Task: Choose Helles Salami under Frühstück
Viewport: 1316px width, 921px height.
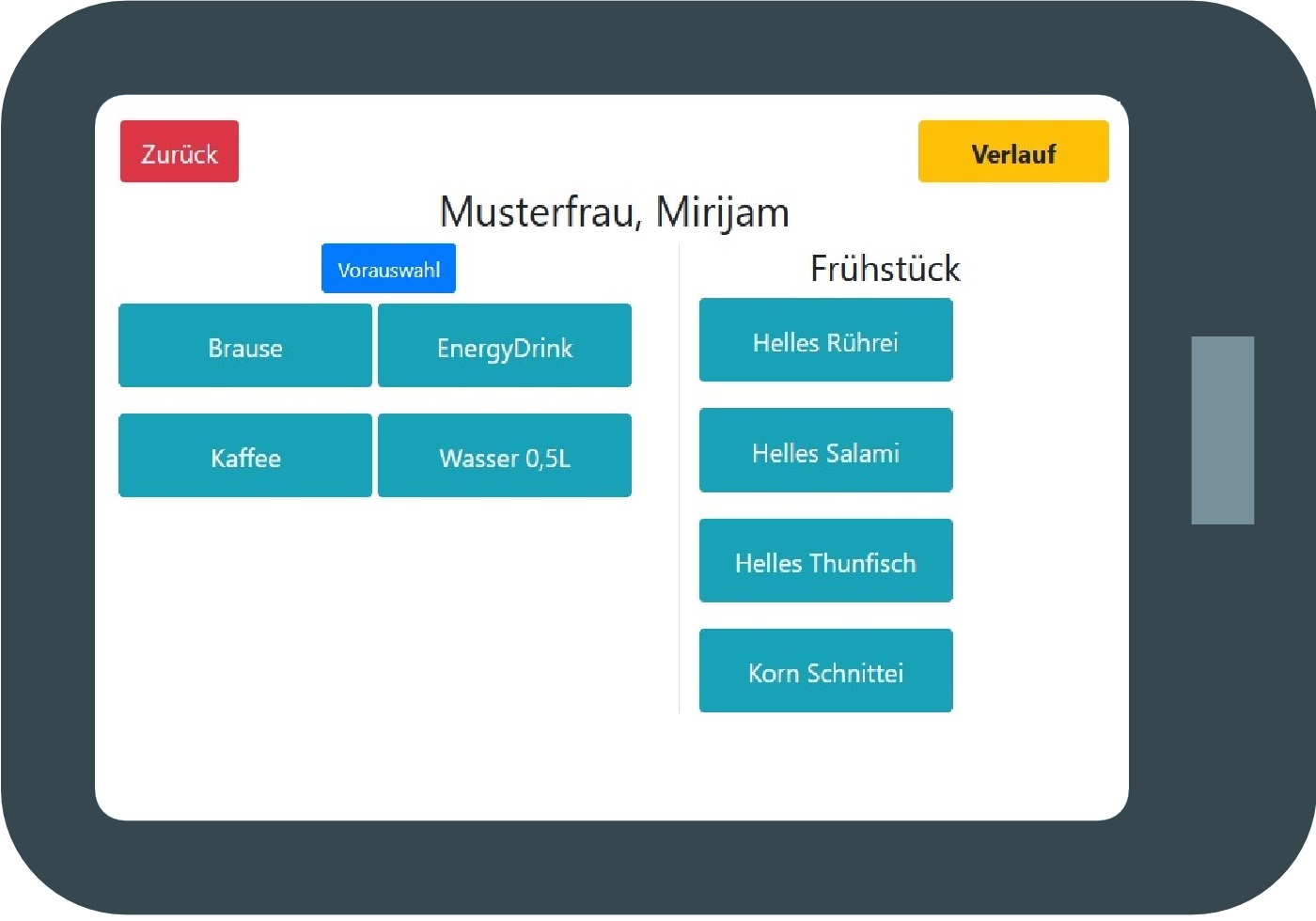Action: click(825, 452)
